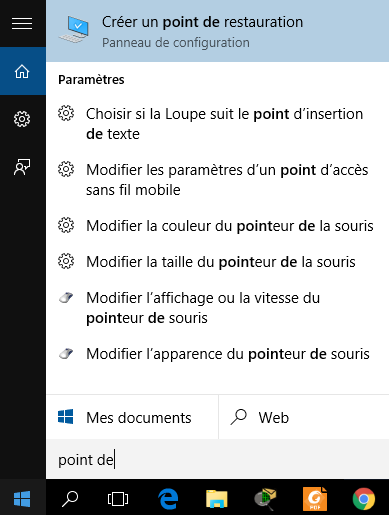The width and height of the screenshot is (389, 515).
Task: Open the Settings gear in sidebar
Action: click(x=22, y=119)
